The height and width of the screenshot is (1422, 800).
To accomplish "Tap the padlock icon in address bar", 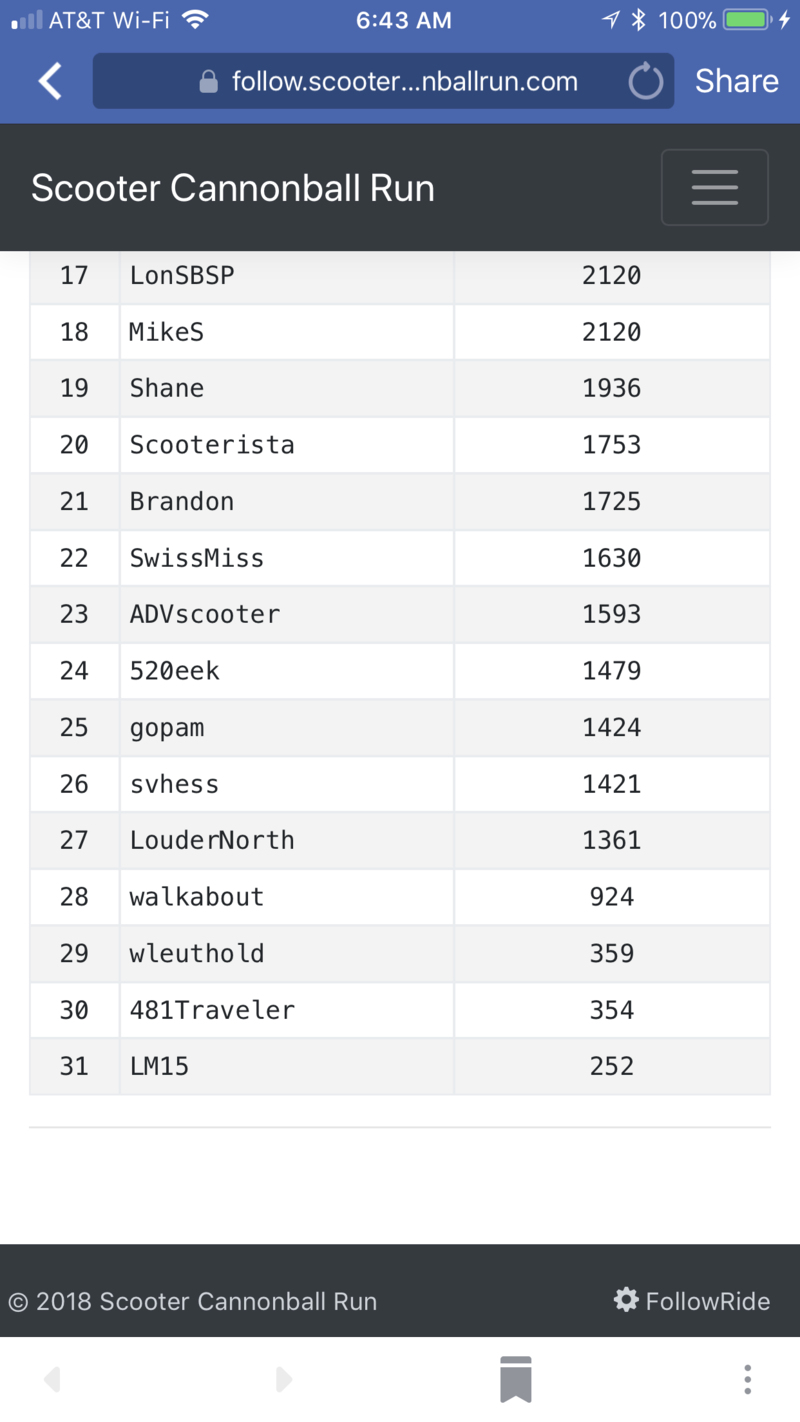I will [x=209, y=82].
